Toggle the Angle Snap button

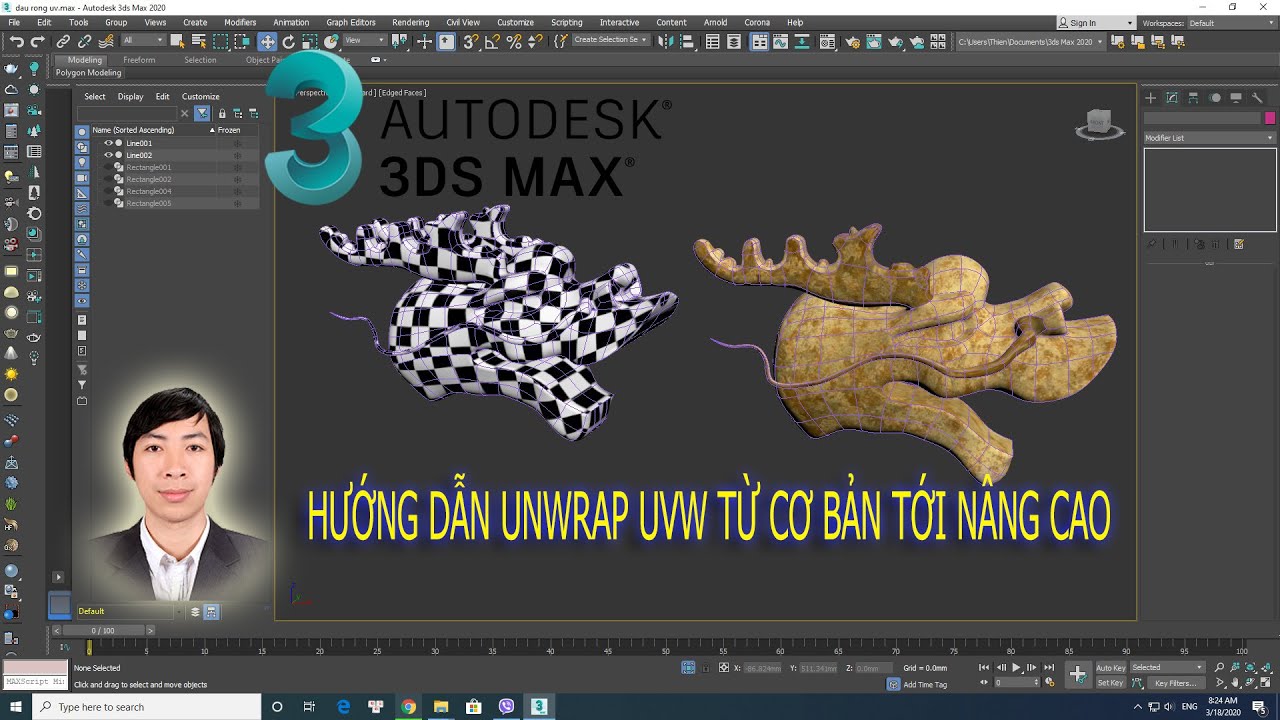point(493,41)
